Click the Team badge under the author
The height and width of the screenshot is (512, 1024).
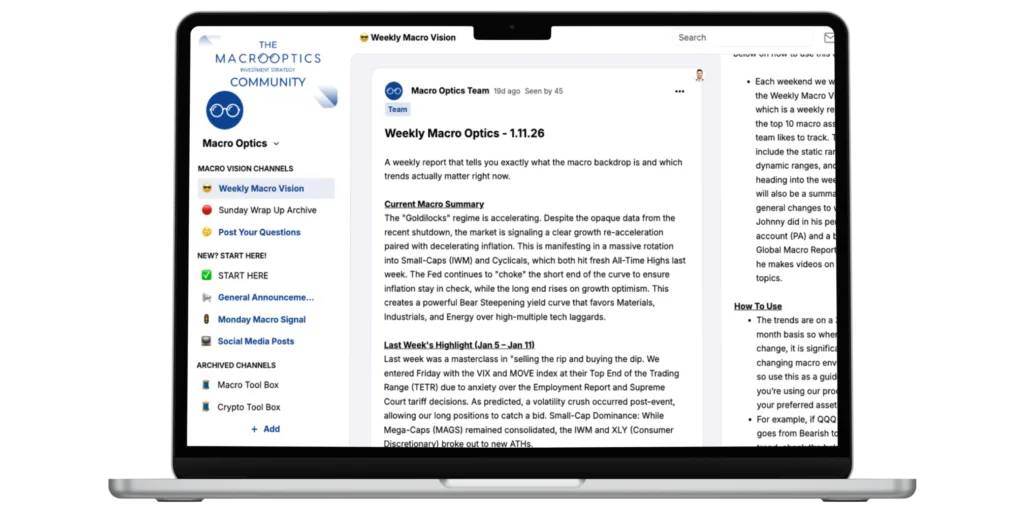coord(397,110)
